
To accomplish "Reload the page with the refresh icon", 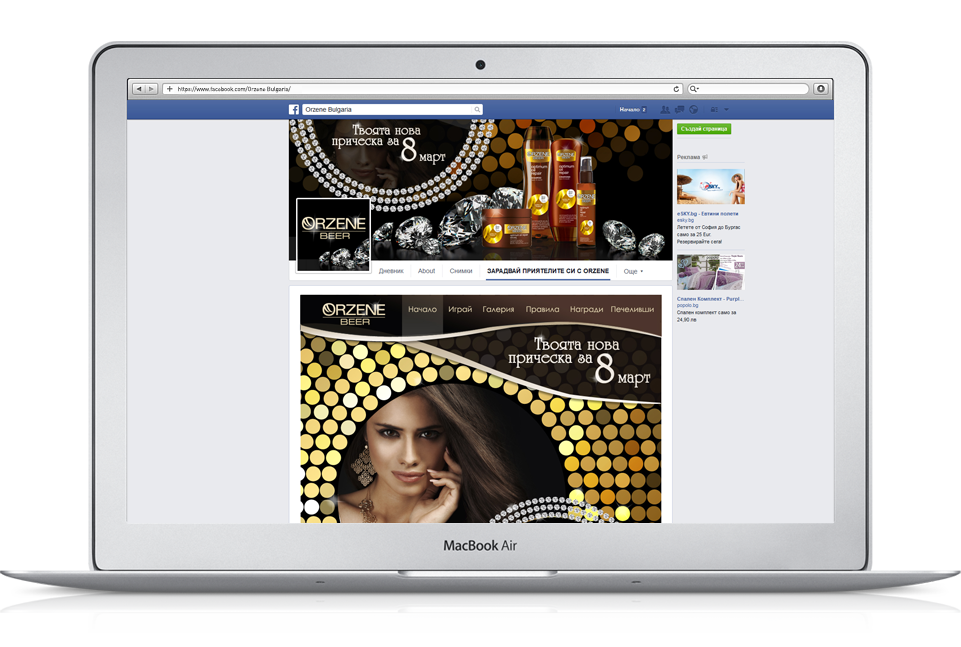I will coord(676,89).
